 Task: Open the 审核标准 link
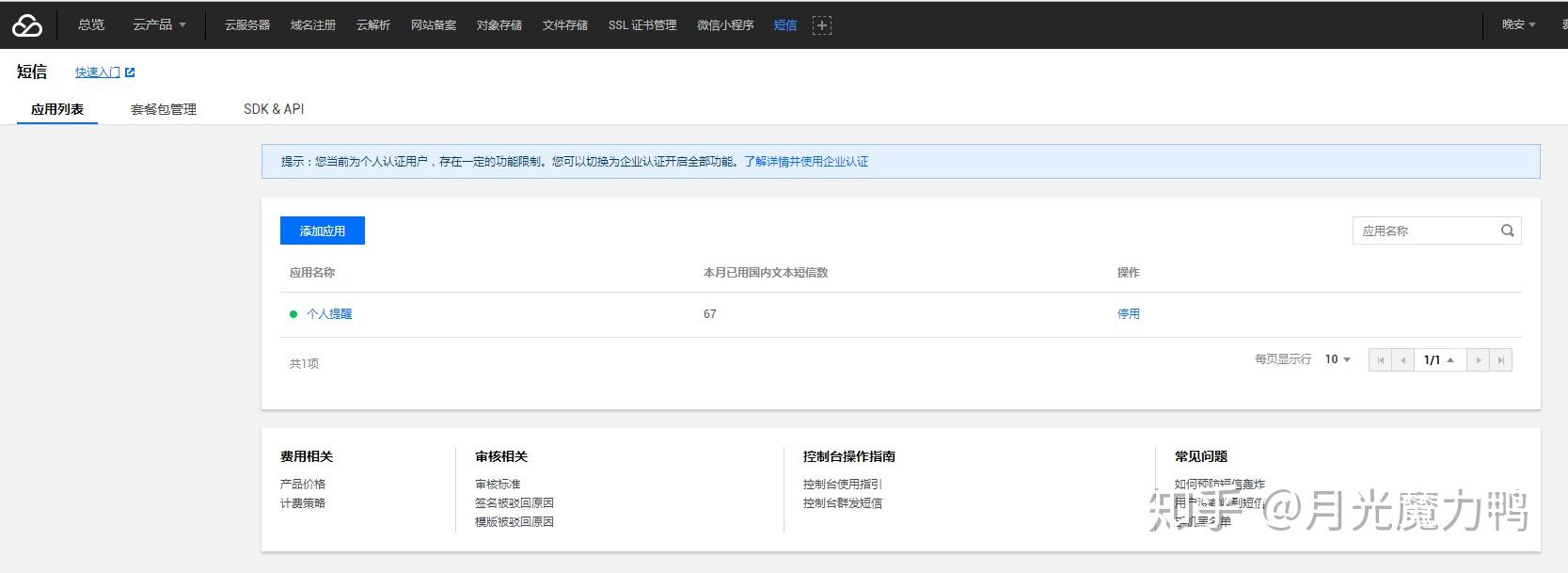[x=498, y=485]
